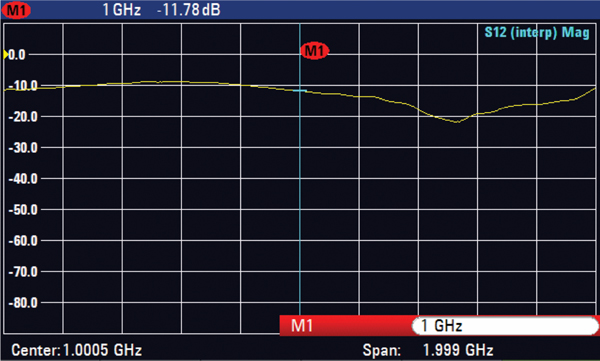The width and height of the screenshot is (600, 361).
Task: Click the yellow reference level arrow
Action: click(6, 54)
